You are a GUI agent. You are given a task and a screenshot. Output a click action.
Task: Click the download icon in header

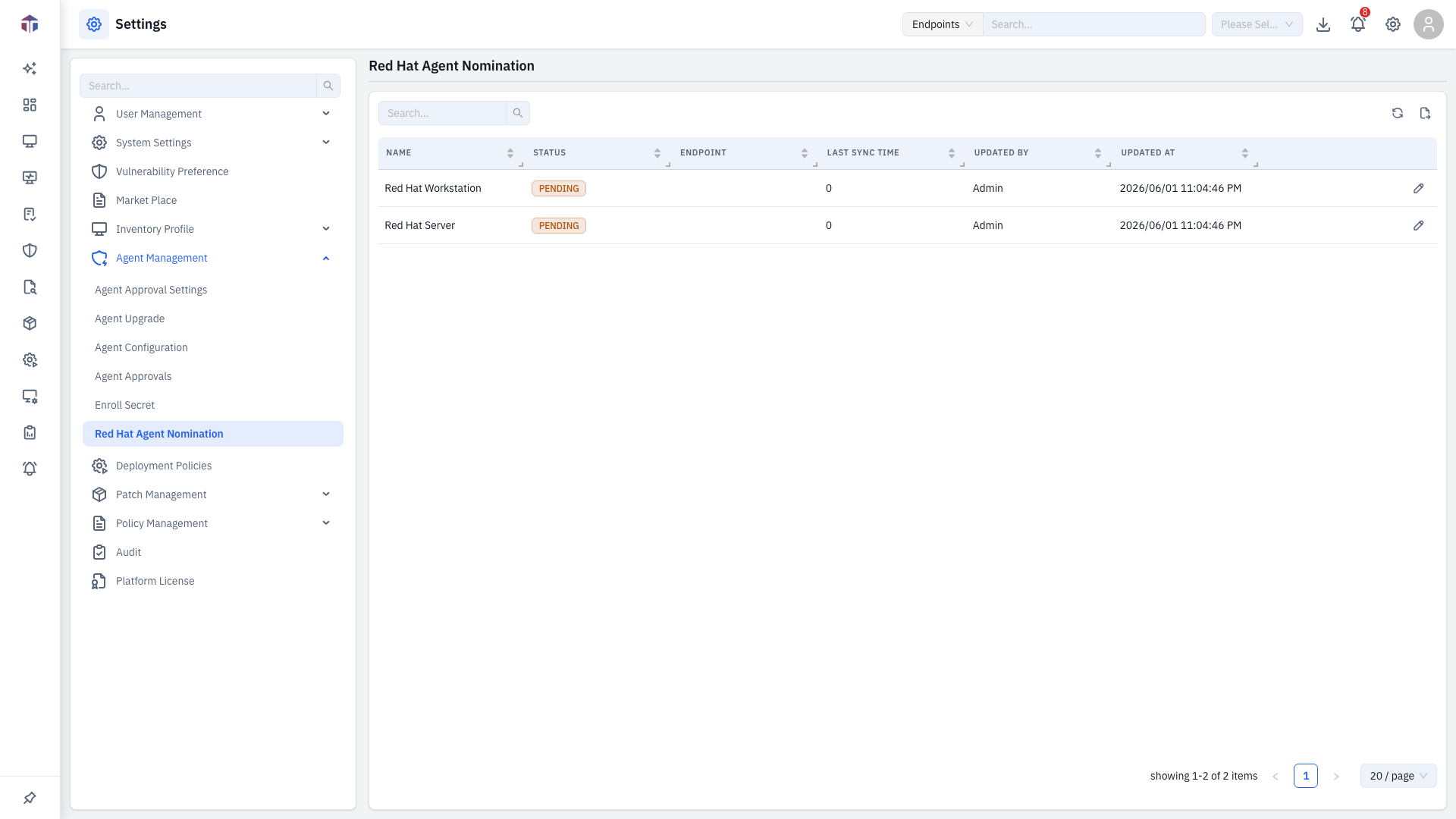point(1323,24)
